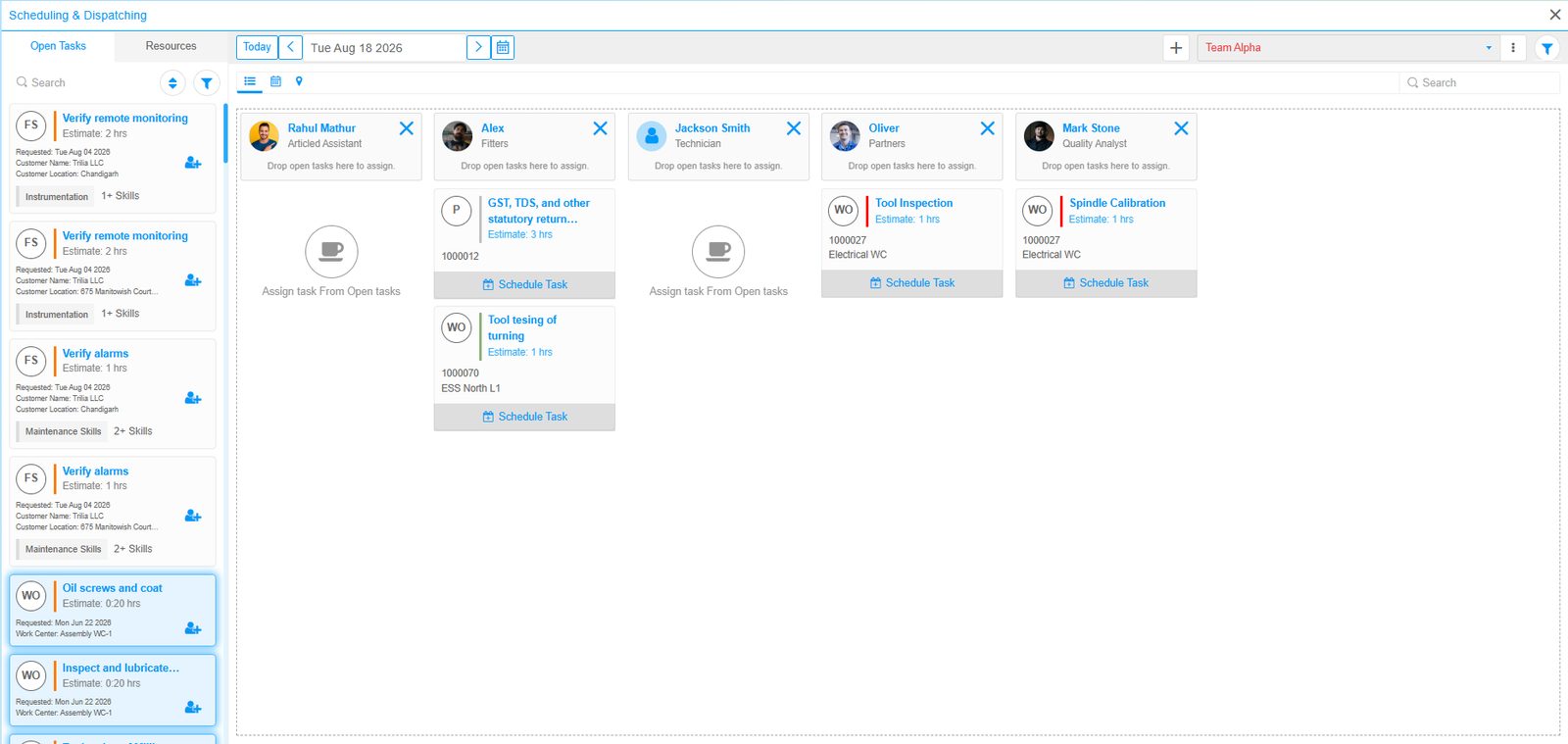The width and height of the screenshot is (1568, 744).
Task: Click the date field Tue Aug 18 2026
Action: pyautogui.click(x=384, y=47)
